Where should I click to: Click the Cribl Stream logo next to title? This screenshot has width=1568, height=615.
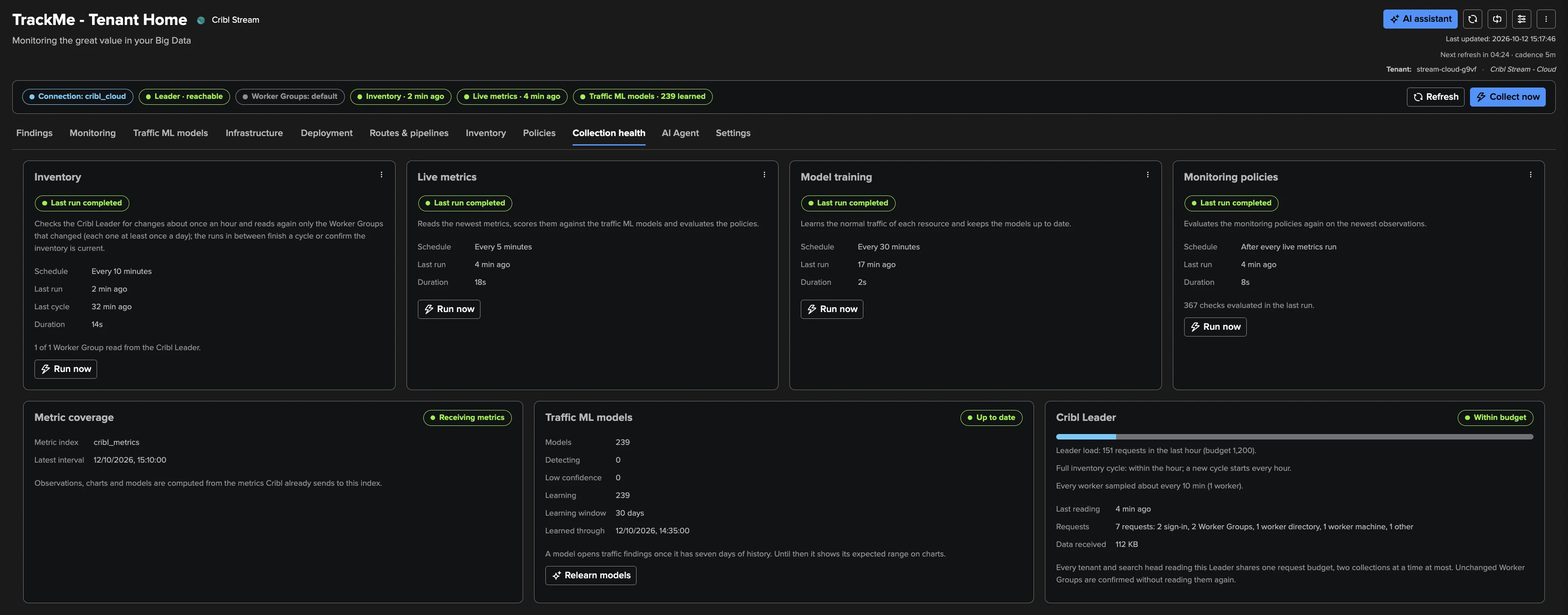201,20
